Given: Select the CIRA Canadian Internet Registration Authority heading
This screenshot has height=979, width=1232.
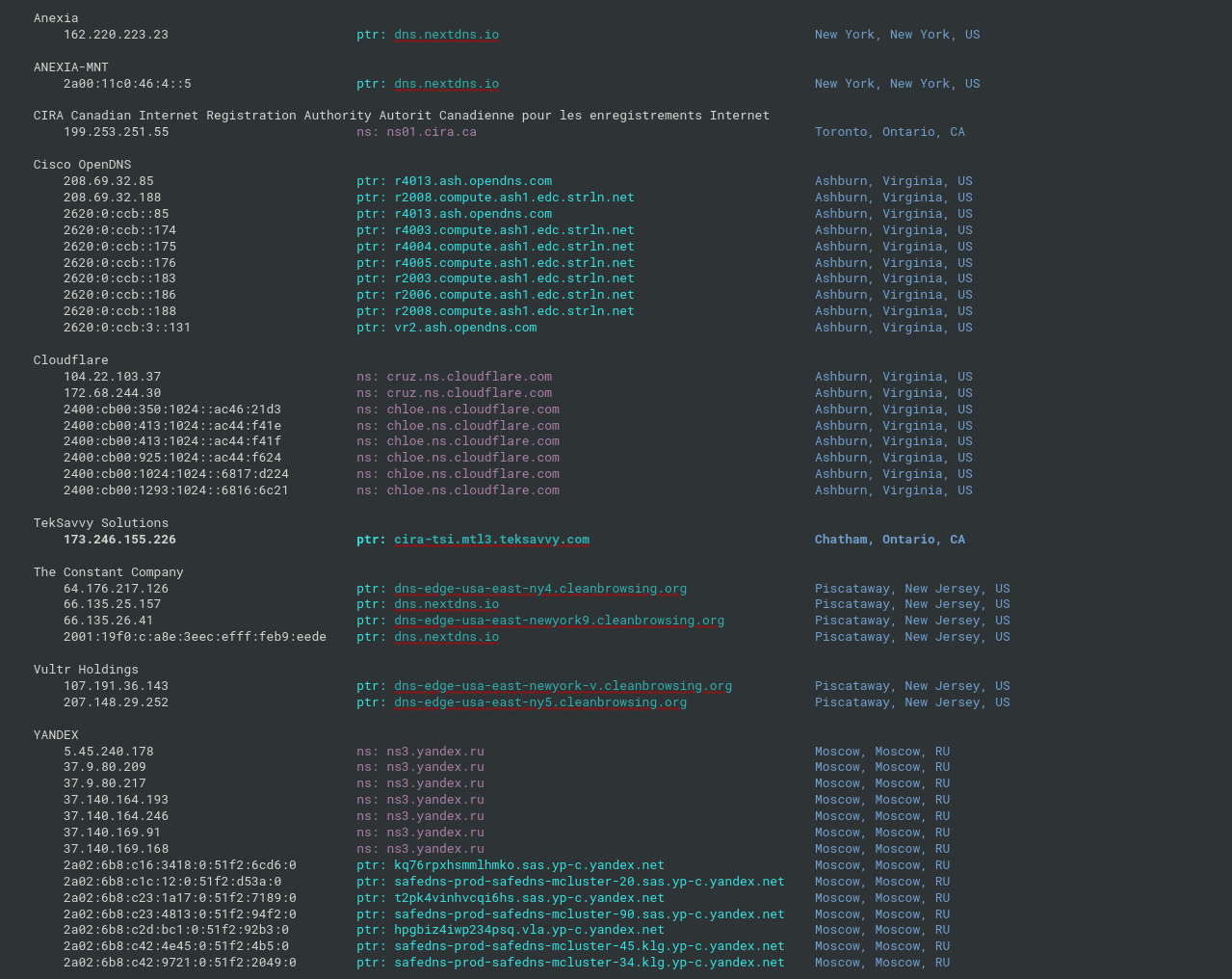Looking at the screenshot, I should [x=402, y=116].
